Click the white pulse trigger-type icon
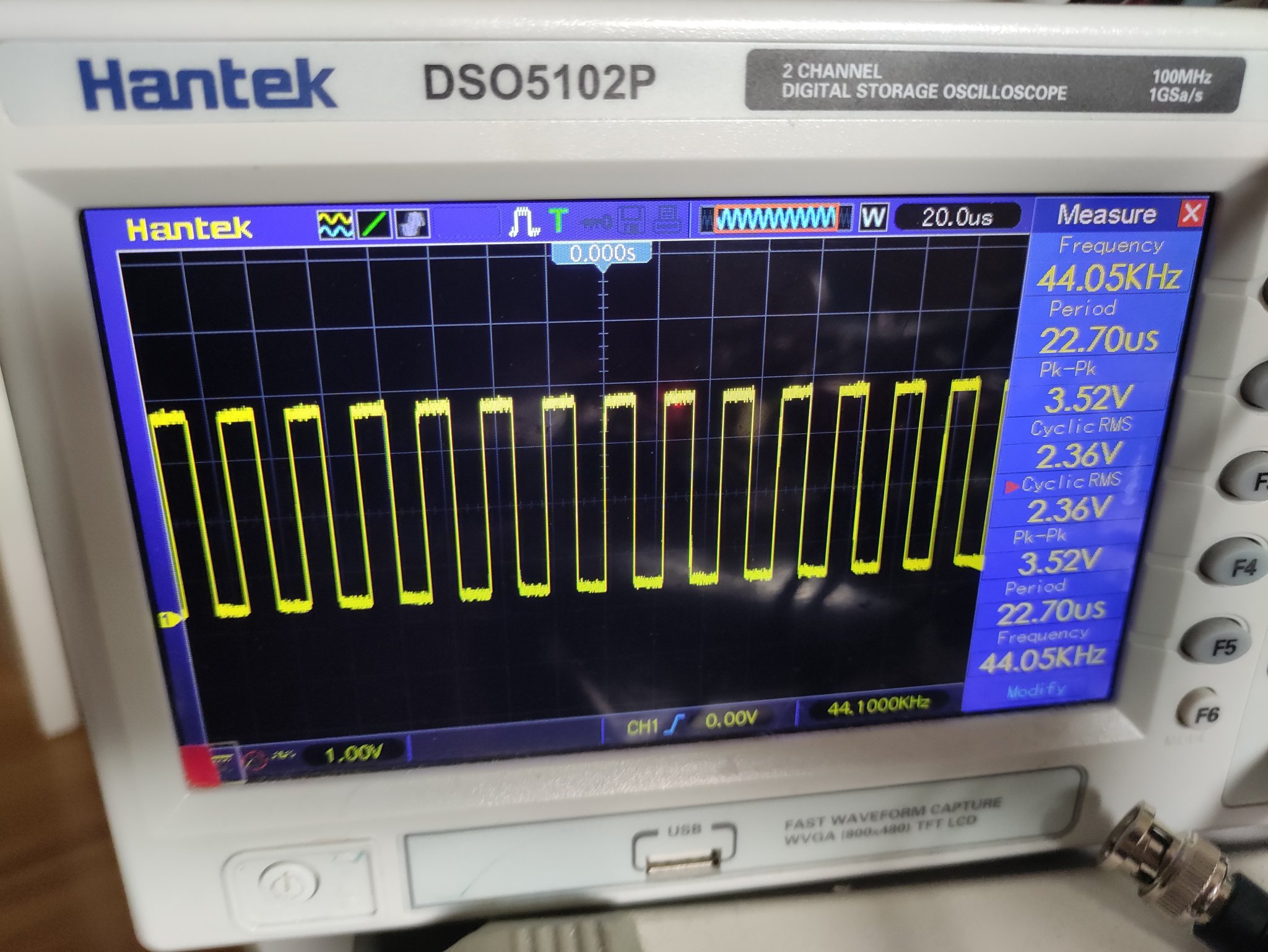 524,222
